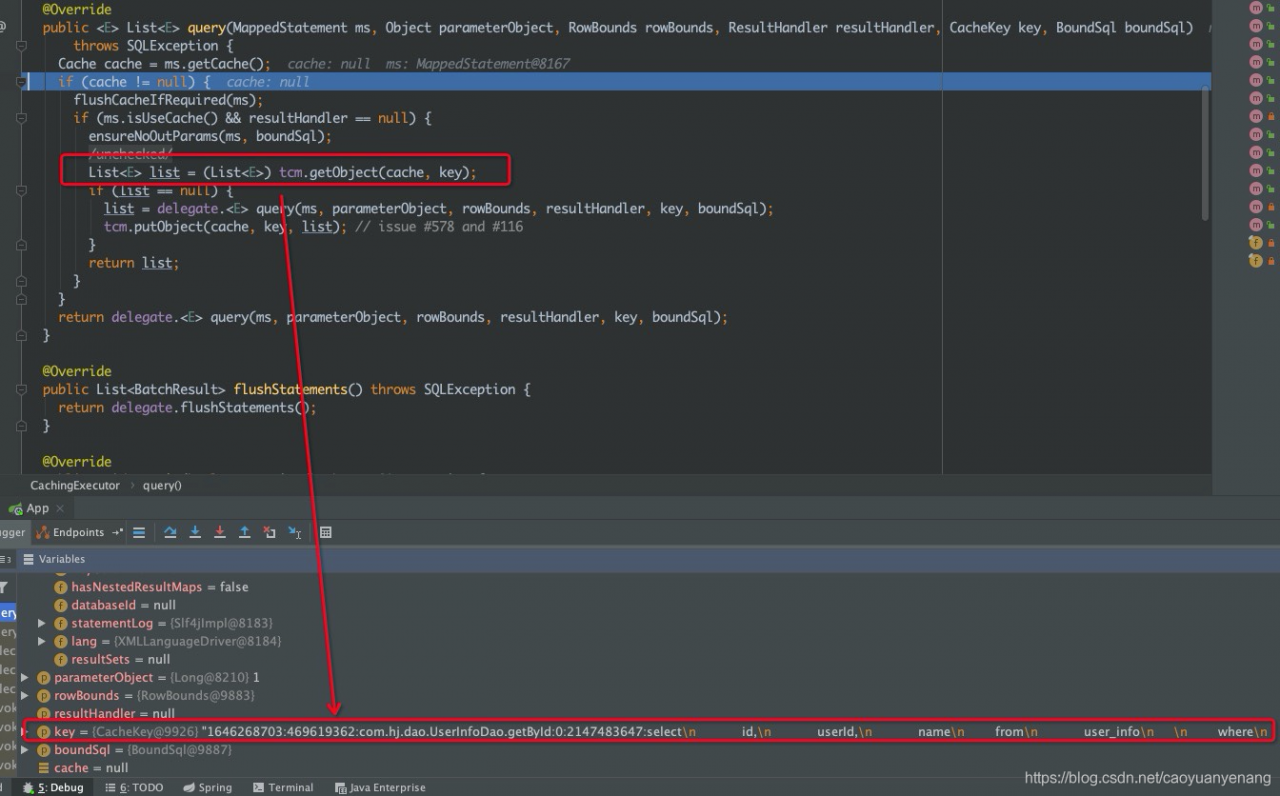Expand the parameterObject variable node
This screenshot has width=1280, height=796.
[x=25, y=678]
